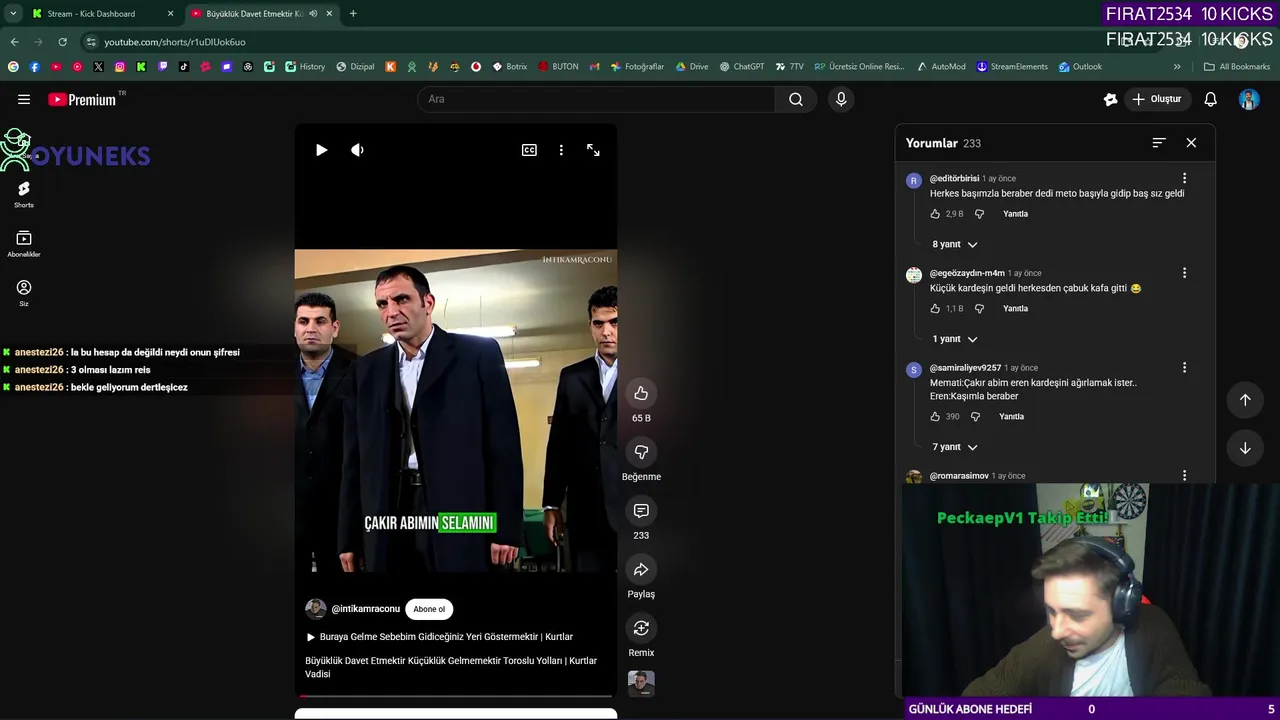Expand 1 yanıt reply

tap(955, 339)
